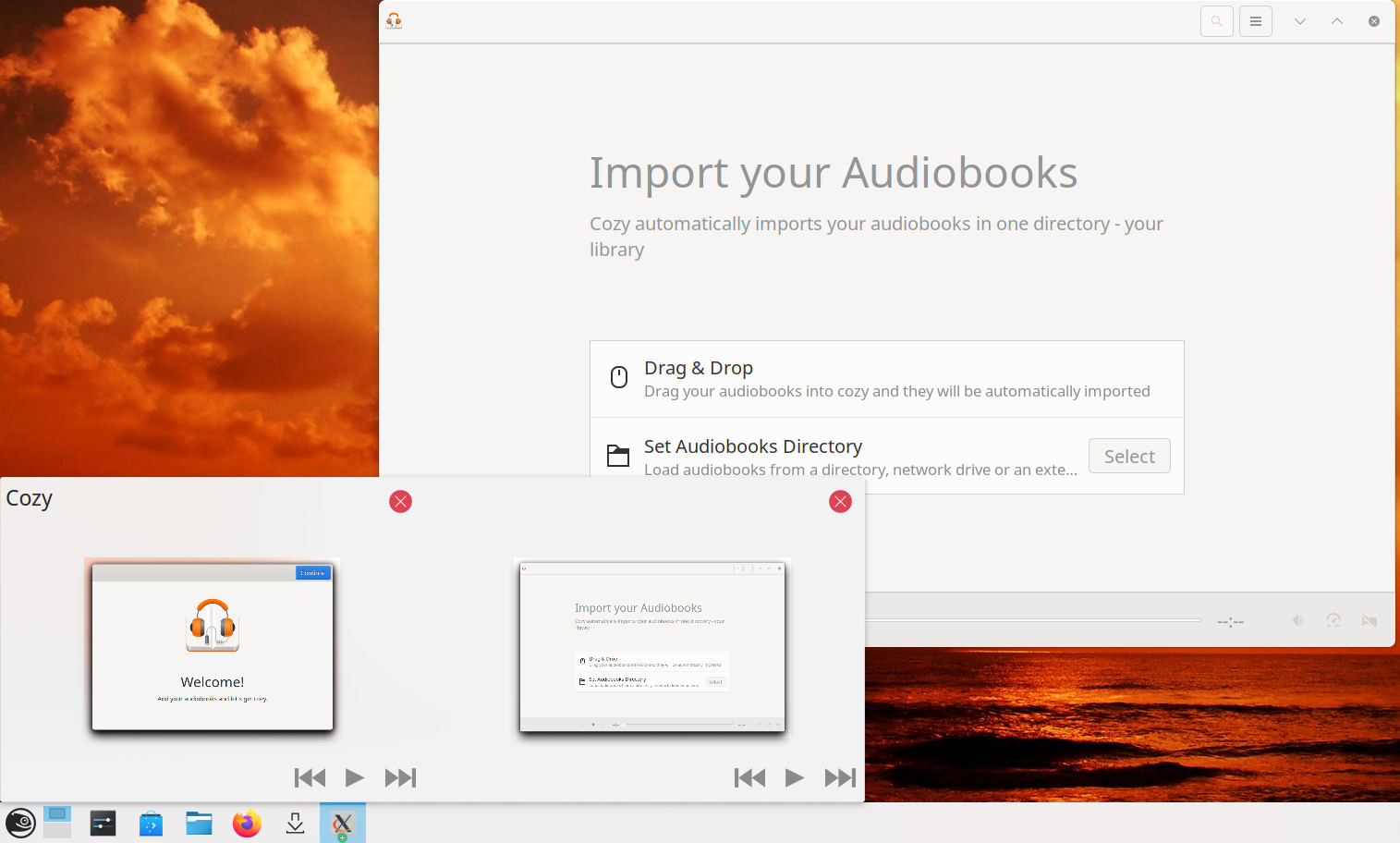This screenshot has height=843, width=1400.
Task: Open Dolphin file manager from taskbar
Action: click(199, 823)
